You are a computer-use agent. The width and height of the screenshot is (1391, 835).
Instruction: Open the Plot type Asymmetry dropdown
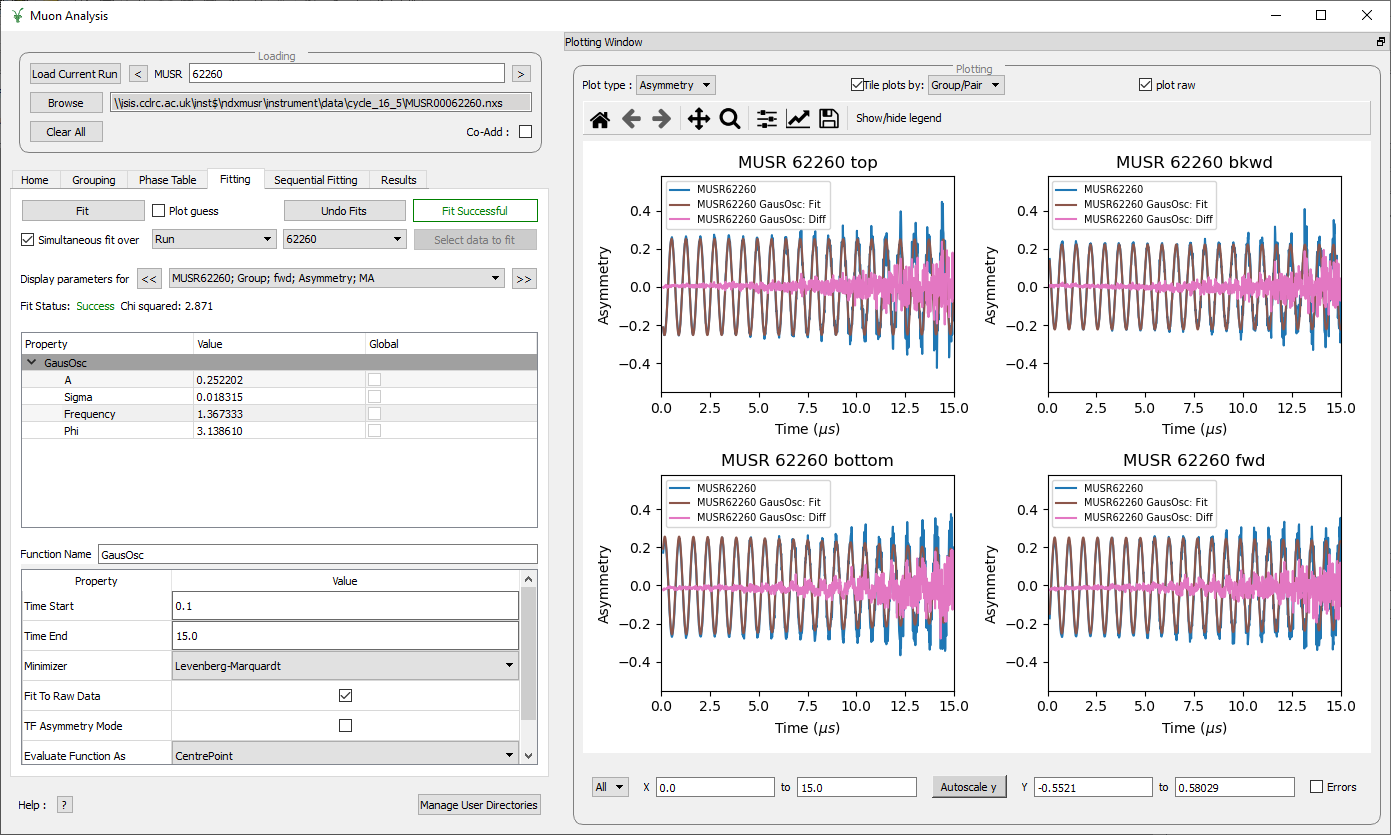[x=676, y=85]
